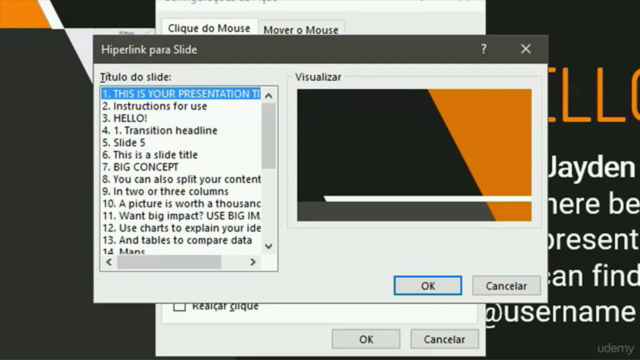
Task: Select slide 8. You can also split your content
Action: [x=181, y=179]
